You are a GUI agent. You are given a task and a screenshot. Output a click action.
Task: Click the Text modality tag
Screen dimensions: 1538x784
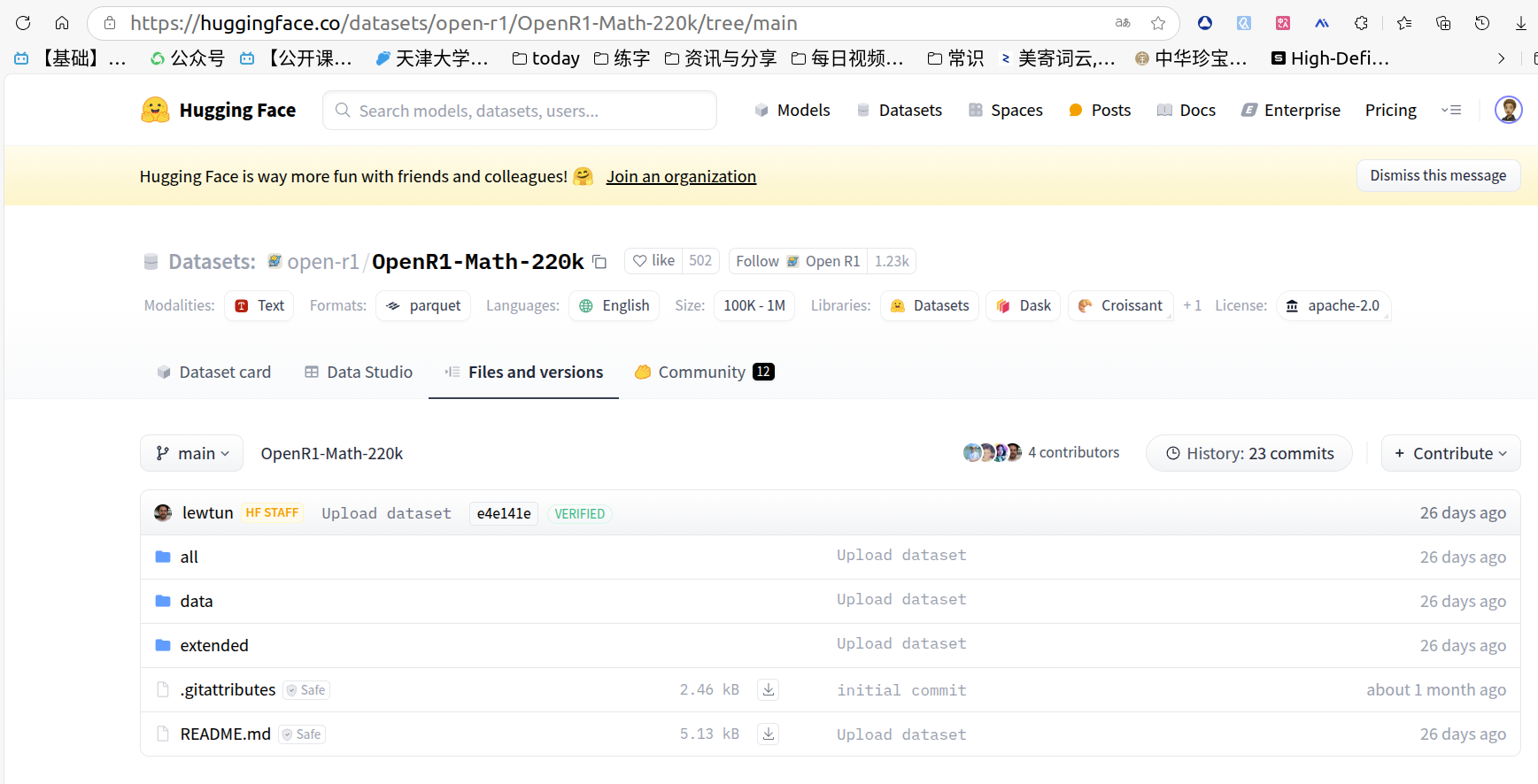[259, 305]
